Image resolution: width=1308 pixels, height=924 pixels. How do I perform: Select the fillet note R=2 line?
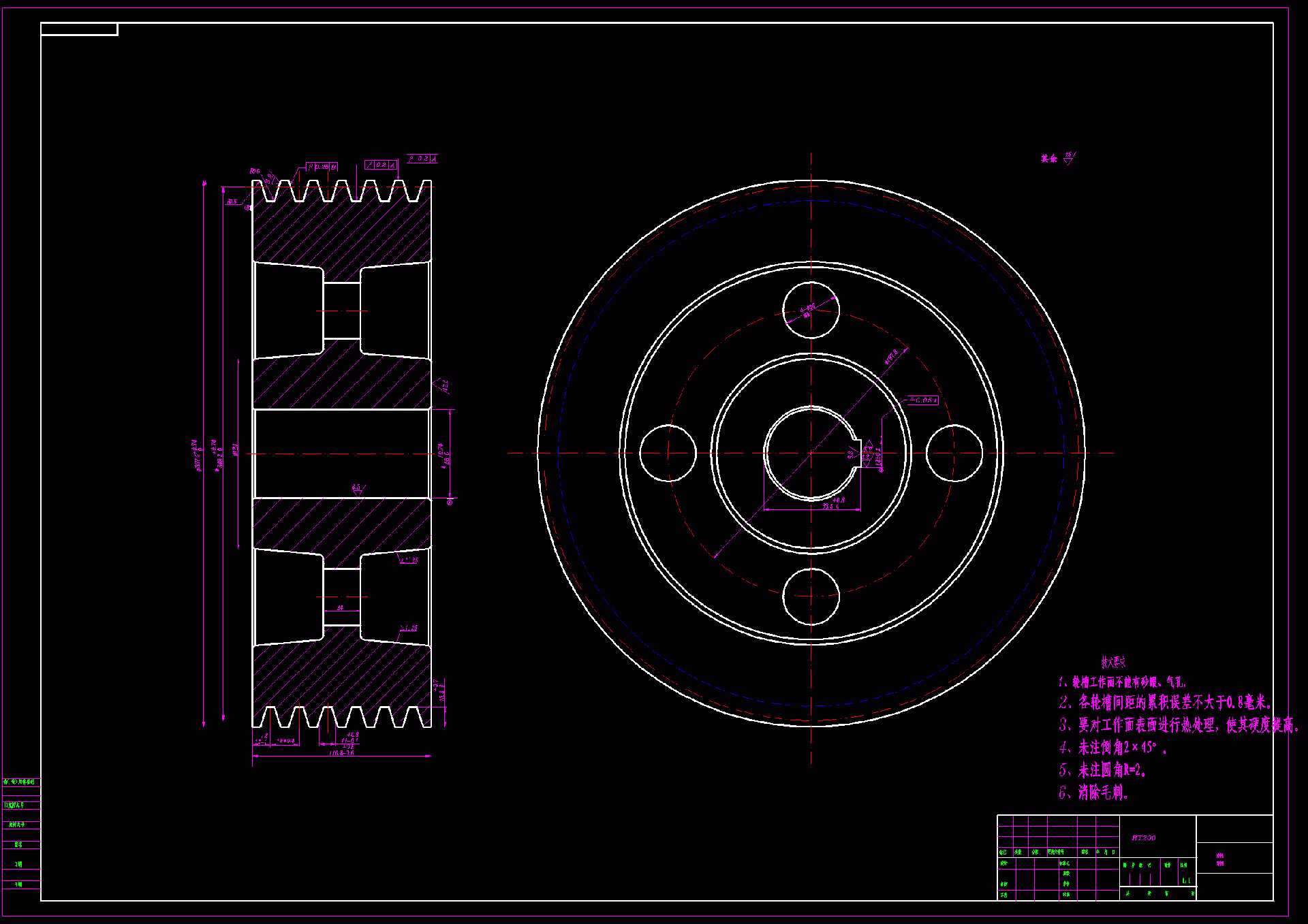click(1102, 770)
